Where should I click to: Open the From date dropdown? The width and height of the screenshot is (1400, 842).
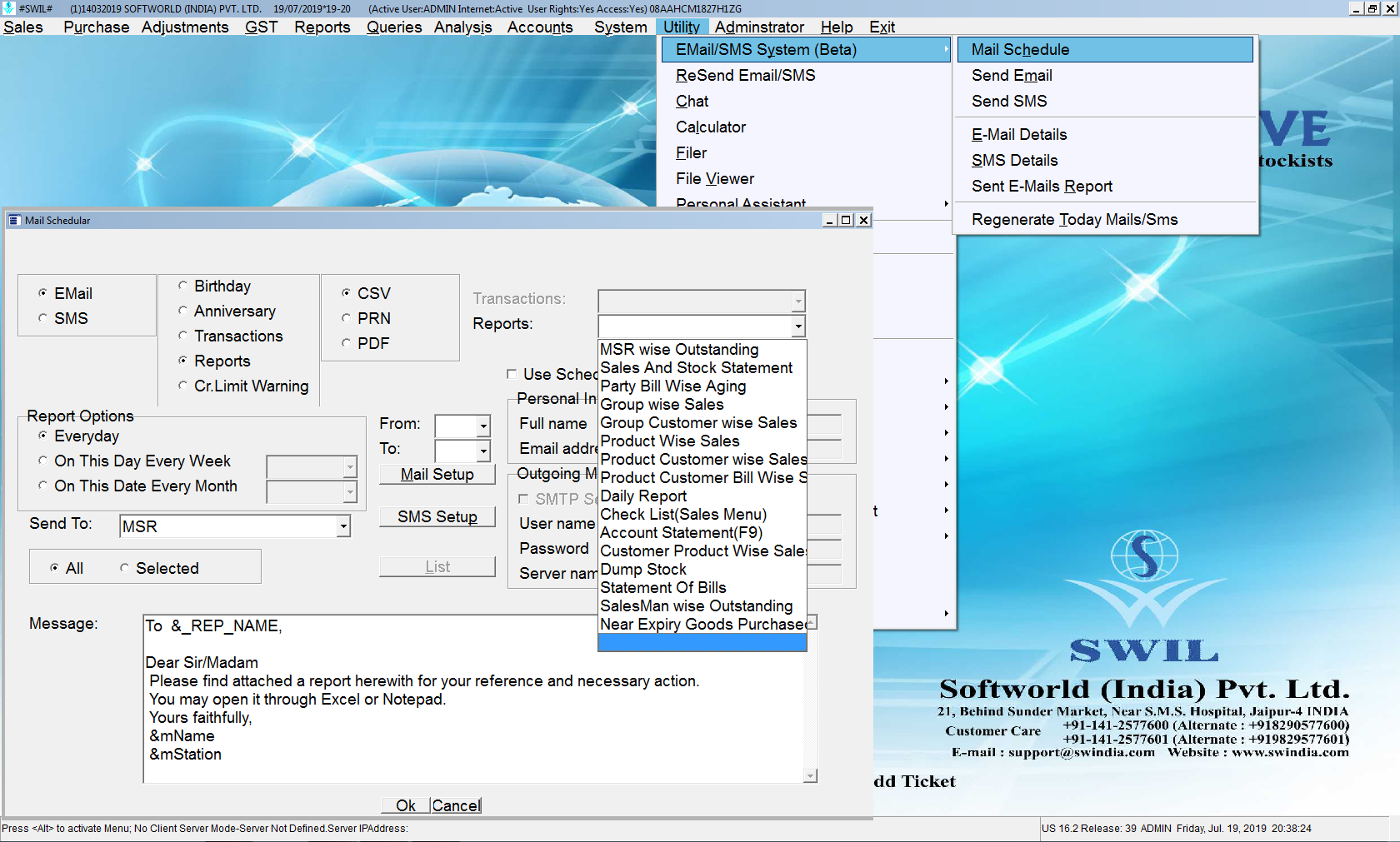[483, 426]
